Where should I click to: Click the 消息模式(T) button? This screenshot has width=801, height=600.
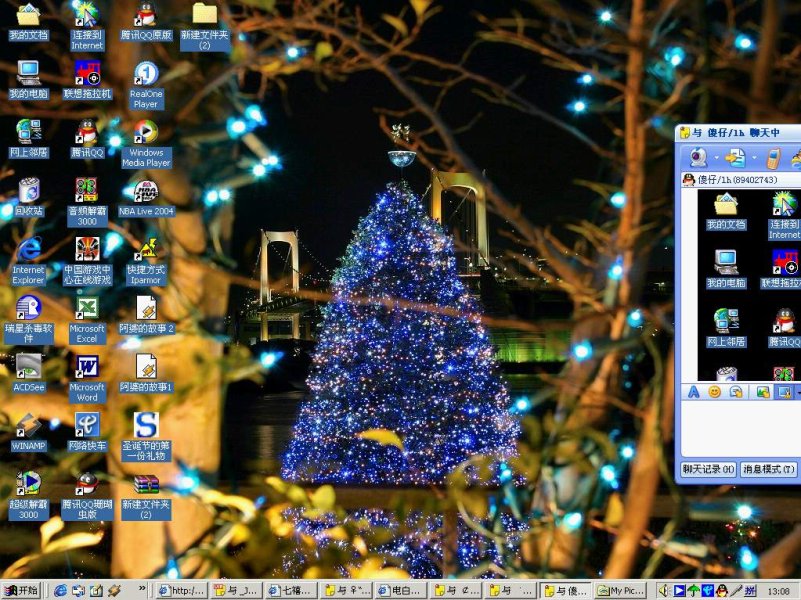pyautogui.click(x=768, y=469)
